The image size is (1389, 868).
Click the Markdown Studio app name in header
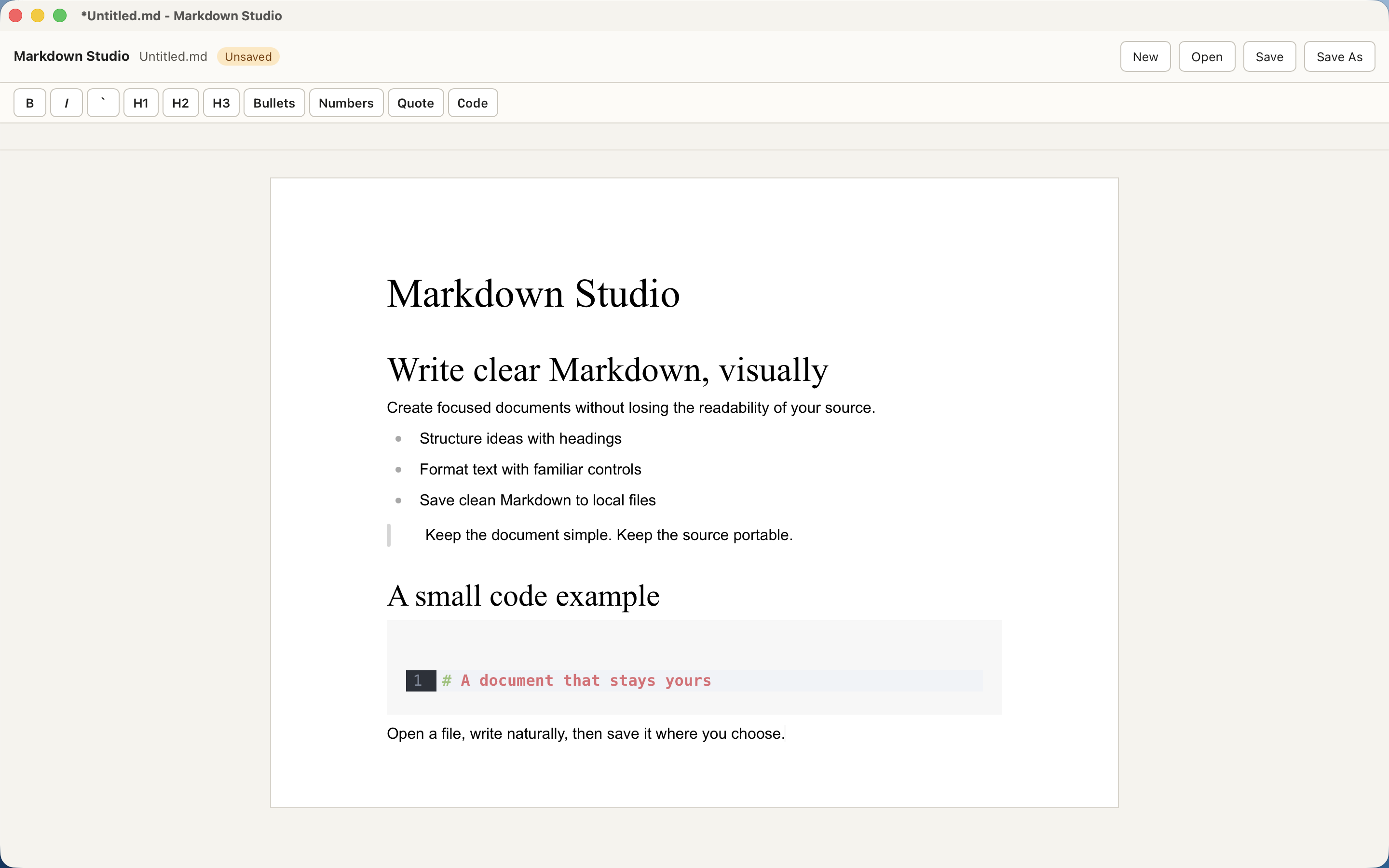click(x=71, y=56)
